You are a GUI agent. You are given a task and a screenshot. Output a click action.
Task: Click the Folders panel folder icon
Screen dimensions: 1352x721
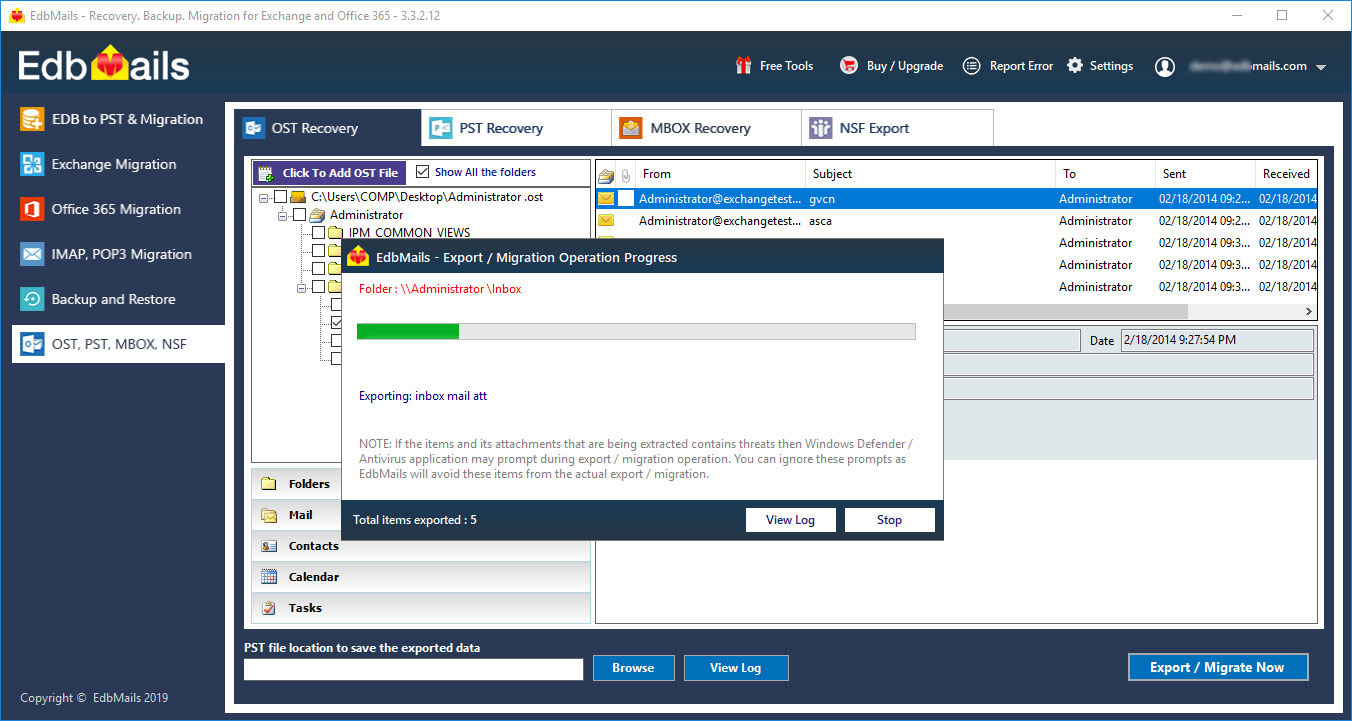[x=269, y=484]
